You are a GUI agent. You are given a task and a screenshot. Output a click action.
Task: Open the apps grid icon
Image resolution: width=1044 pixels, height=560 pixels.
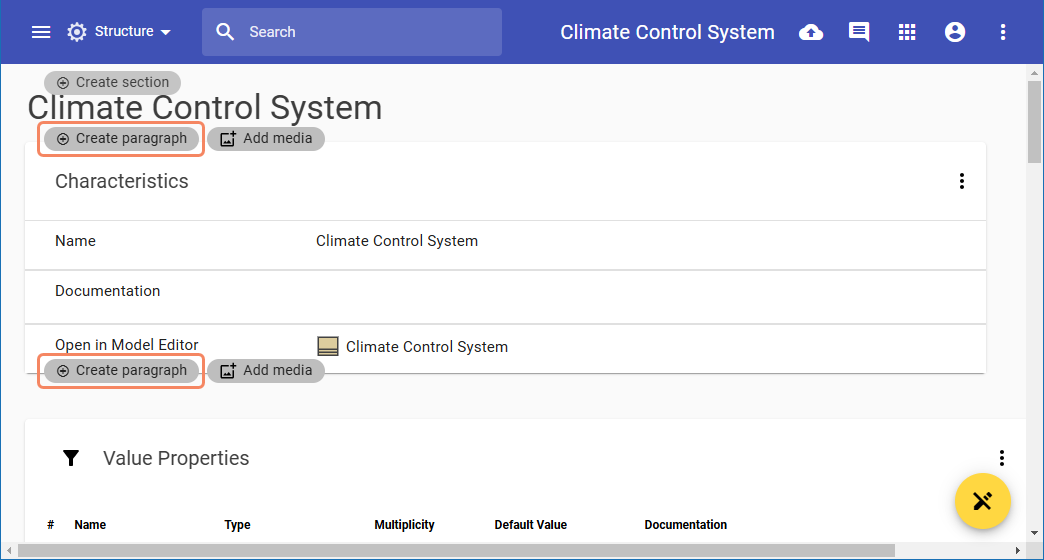point(907,32)
